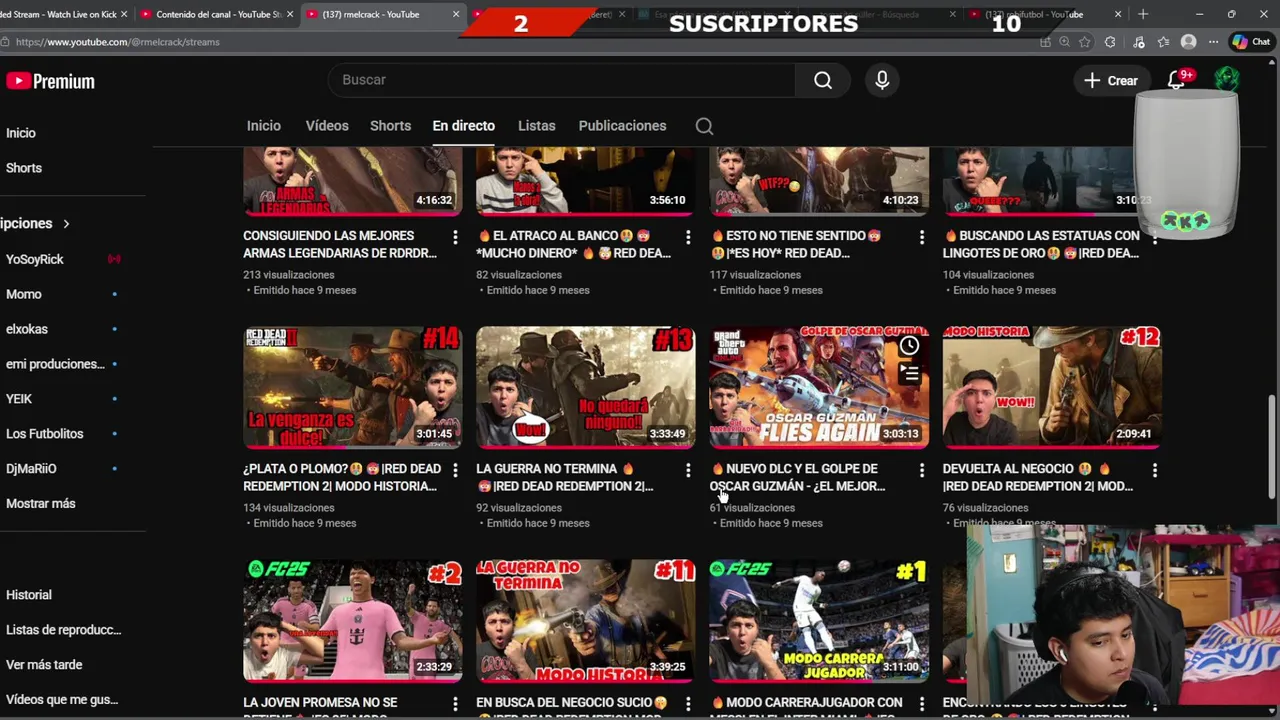Viewport: 1280px width, 720px height.
Task: Select En directo channel tab
Action: (x=463, y=126)
